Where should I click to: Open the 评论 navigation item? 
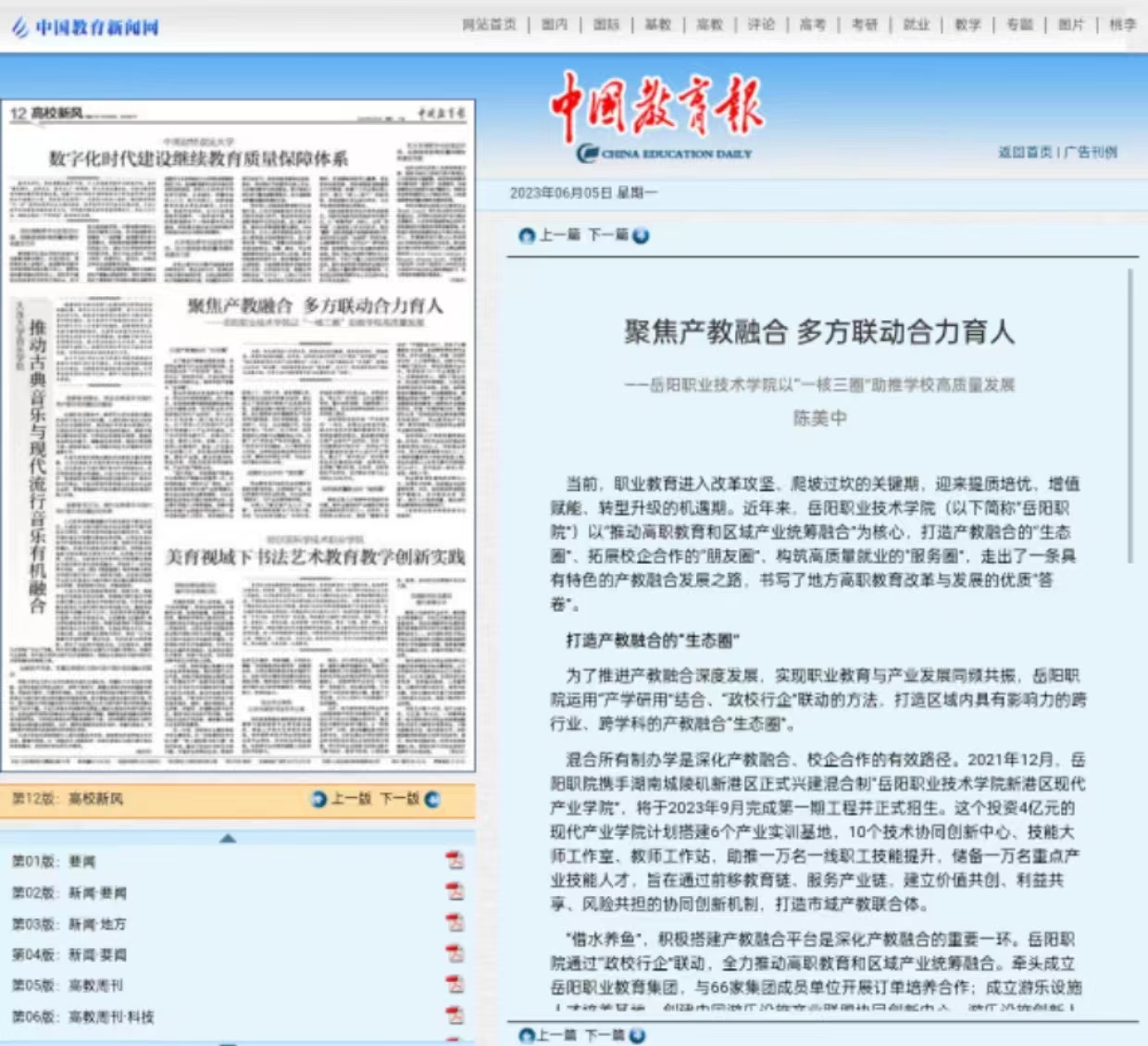(x=761, y=25)
